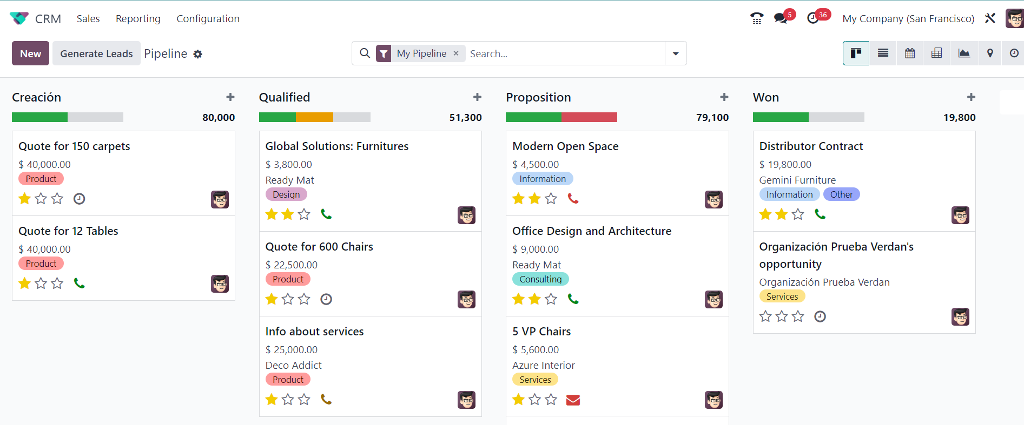Switch to Graph view

click(964, 54)
